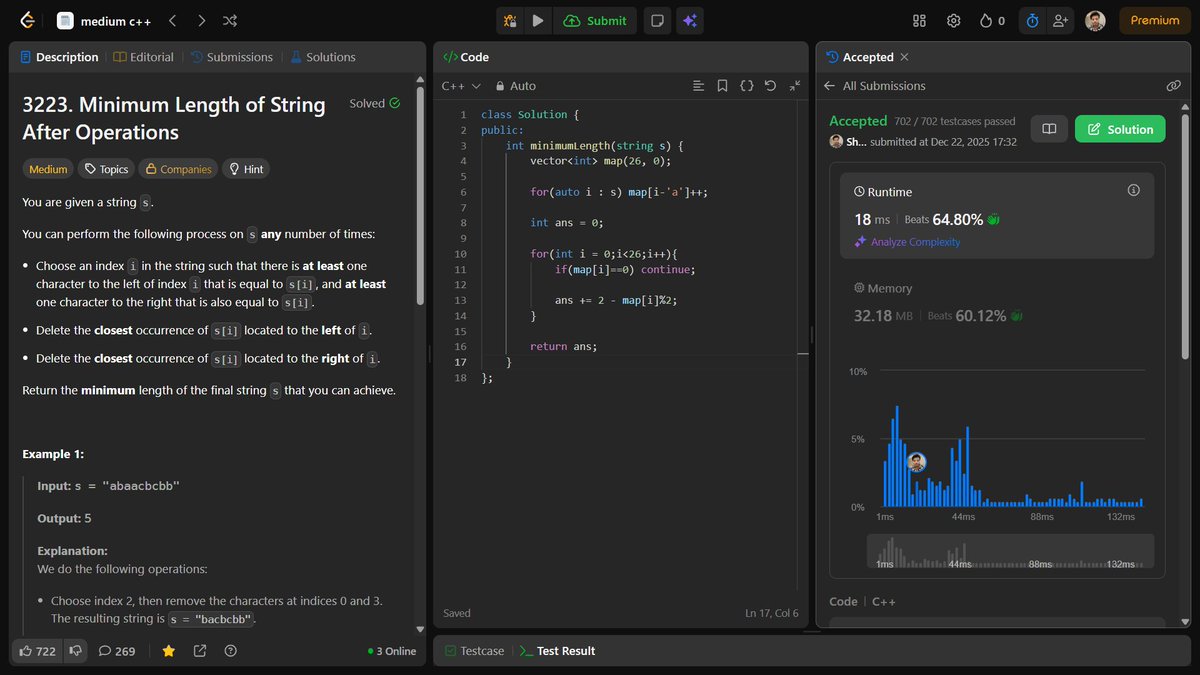Expand the Hint section
The height and width of the screenshot is (675, 1200).
tap(246, 168)
